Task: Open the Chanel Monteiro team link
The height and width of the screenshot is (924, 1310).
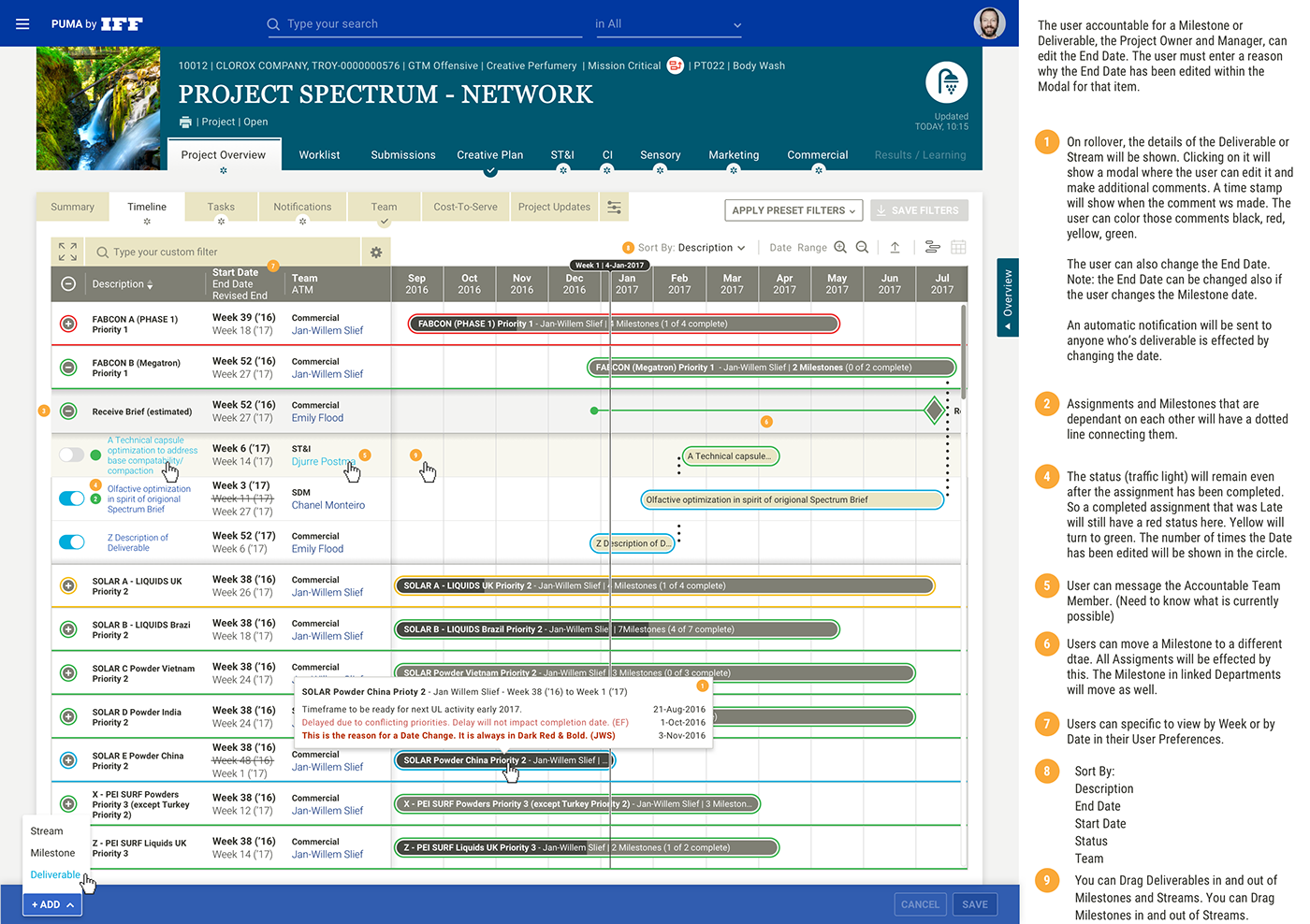Action: pos(328,505)
